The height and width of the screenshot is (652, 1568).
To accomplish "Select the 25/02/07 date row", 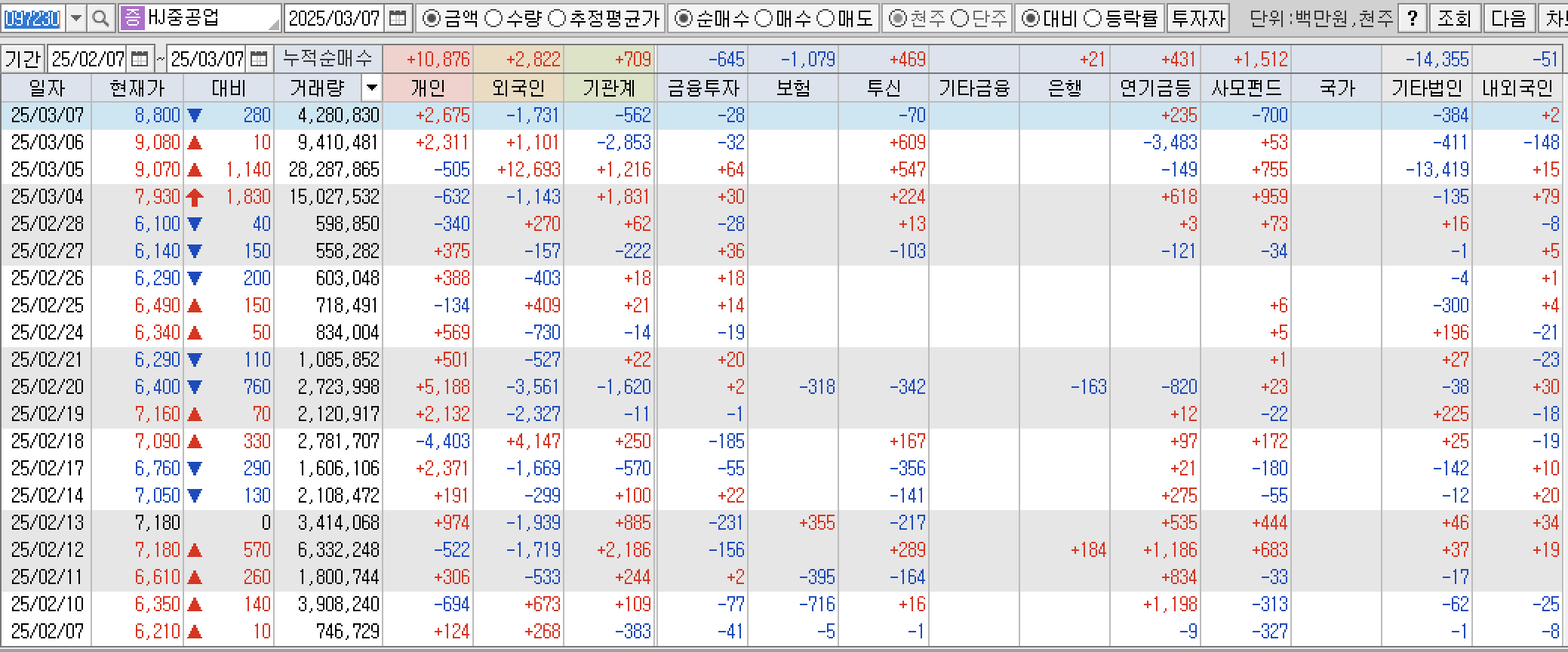I will click(782, 632).
